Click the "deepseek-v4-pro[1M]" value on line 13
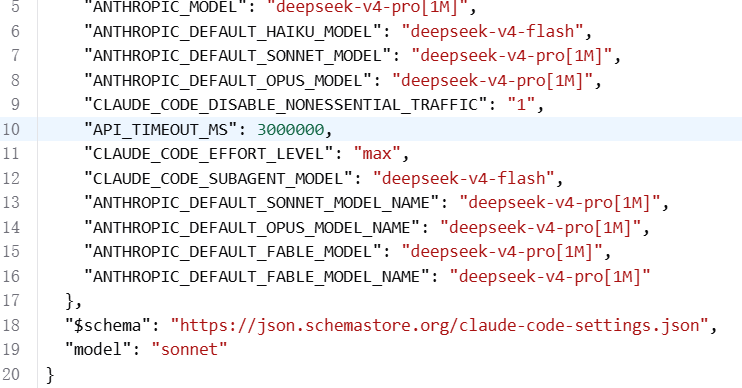The width and height of the screenshot is (742, 388). click(560, 203)
